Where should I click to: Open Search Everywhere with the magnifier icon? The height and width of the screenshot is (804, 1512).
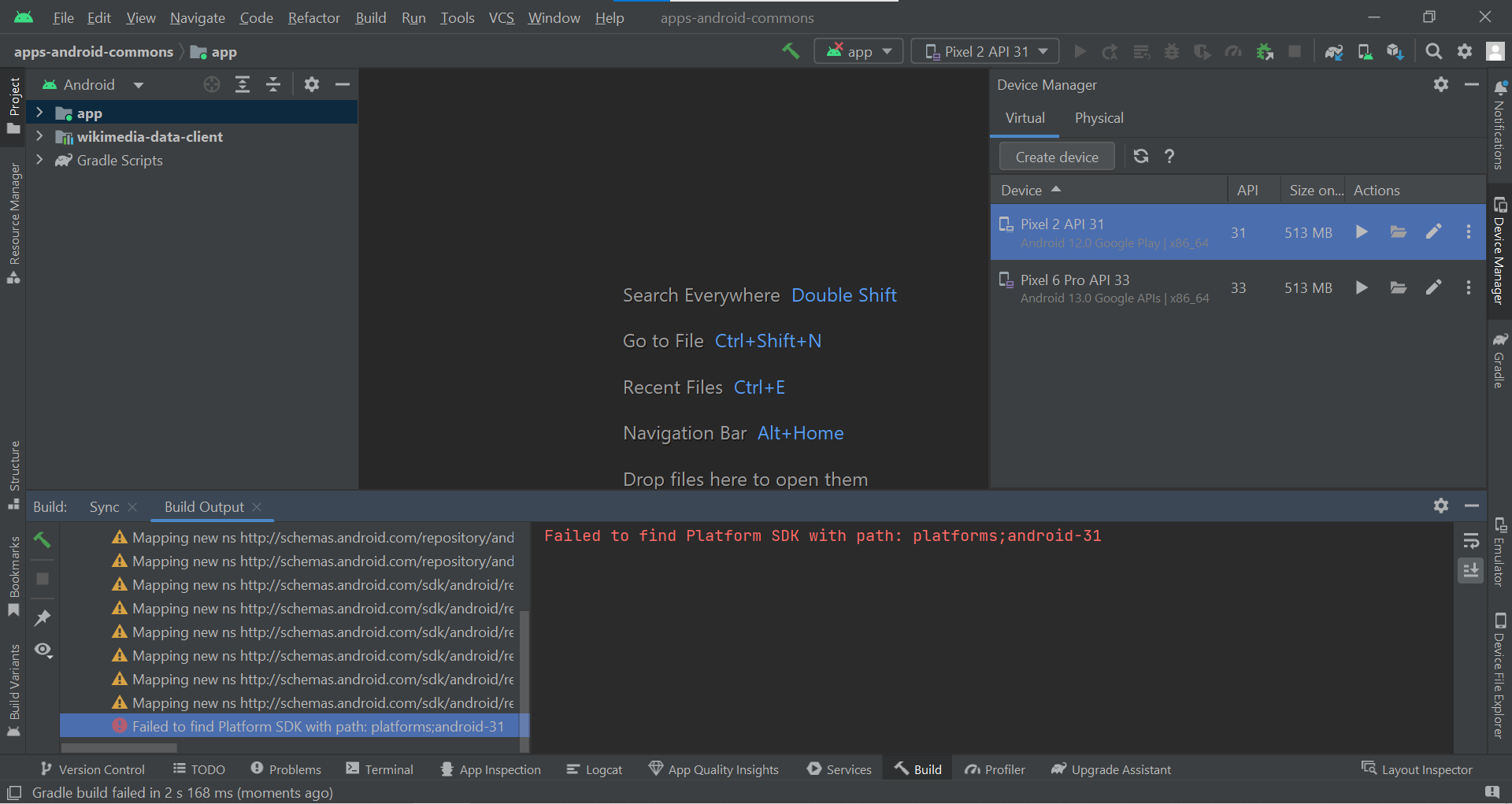click(x=1433, y=51)
